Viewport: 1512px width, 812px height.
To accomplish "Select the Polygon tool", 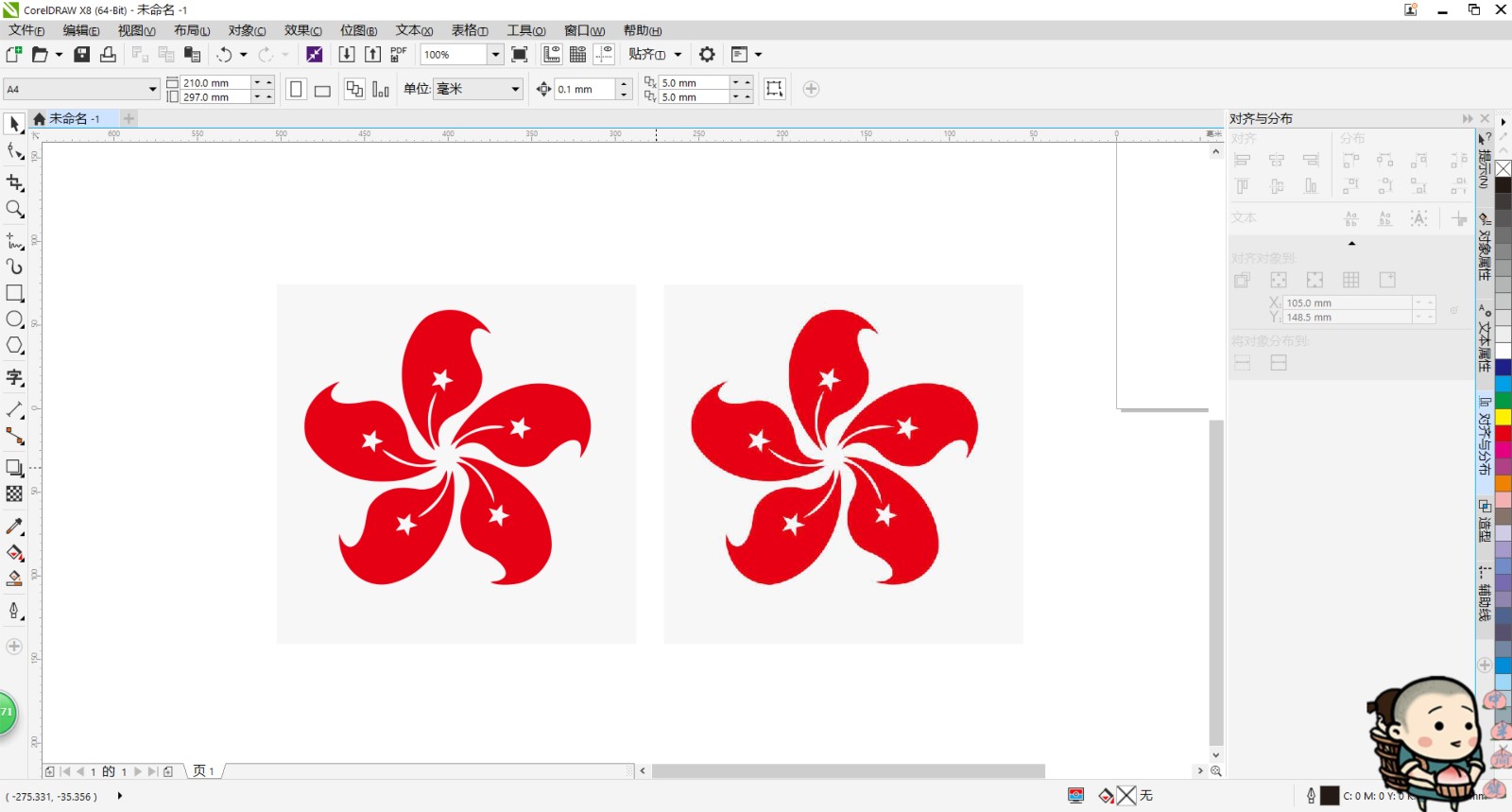I will (x=14, y=346).
